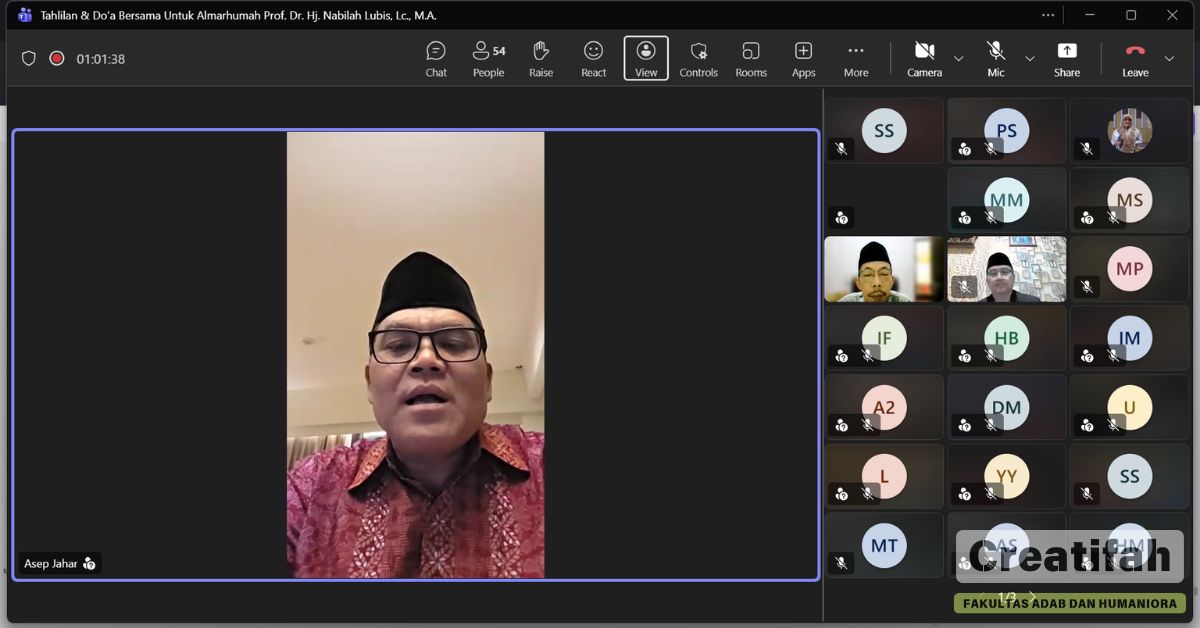Viewport: 1200px width, 628px height.
Task: Open the Chat panel
Action: click(436, 58)
